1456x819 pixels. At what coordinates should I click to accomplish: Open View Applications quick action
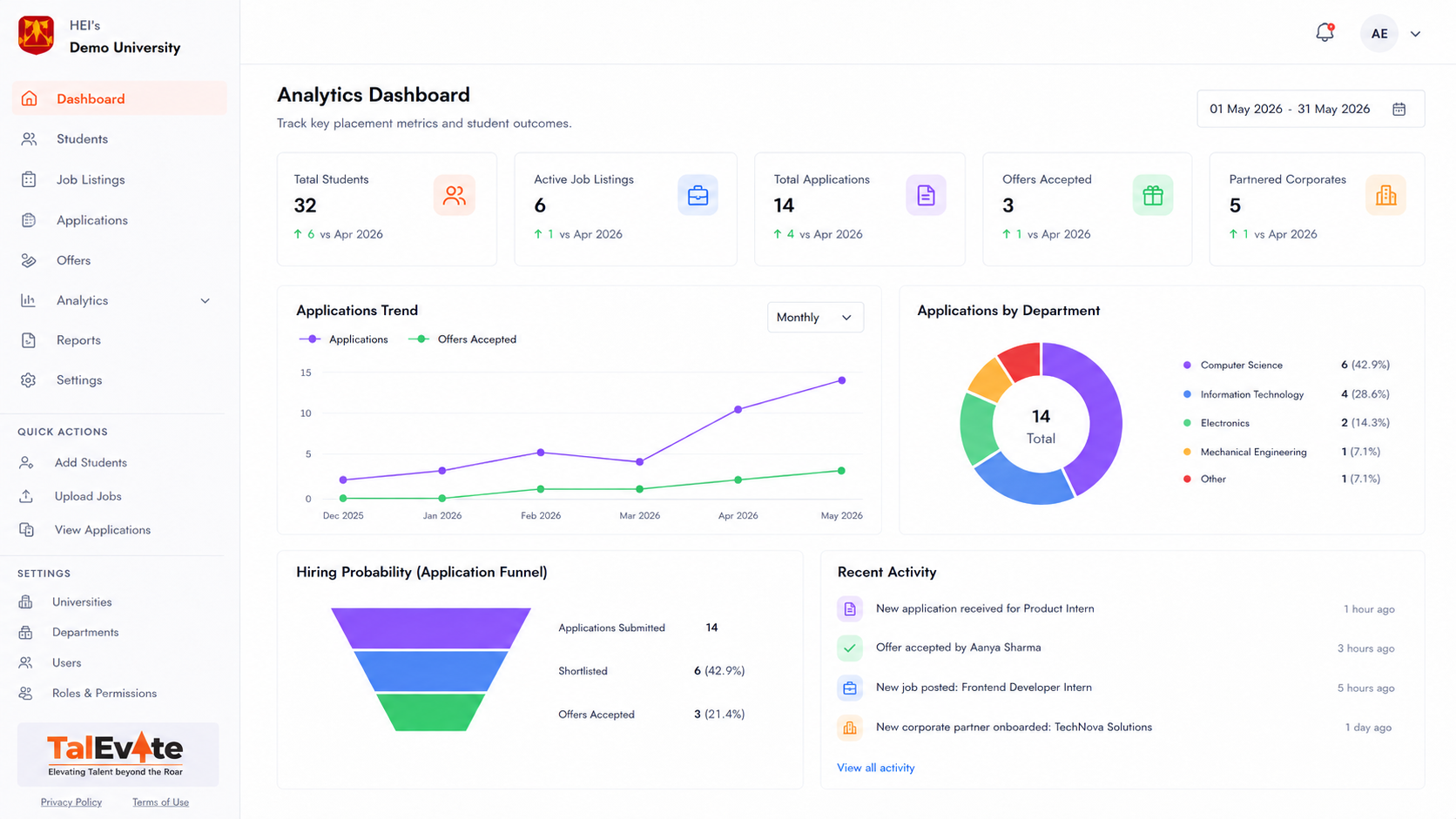102,530
